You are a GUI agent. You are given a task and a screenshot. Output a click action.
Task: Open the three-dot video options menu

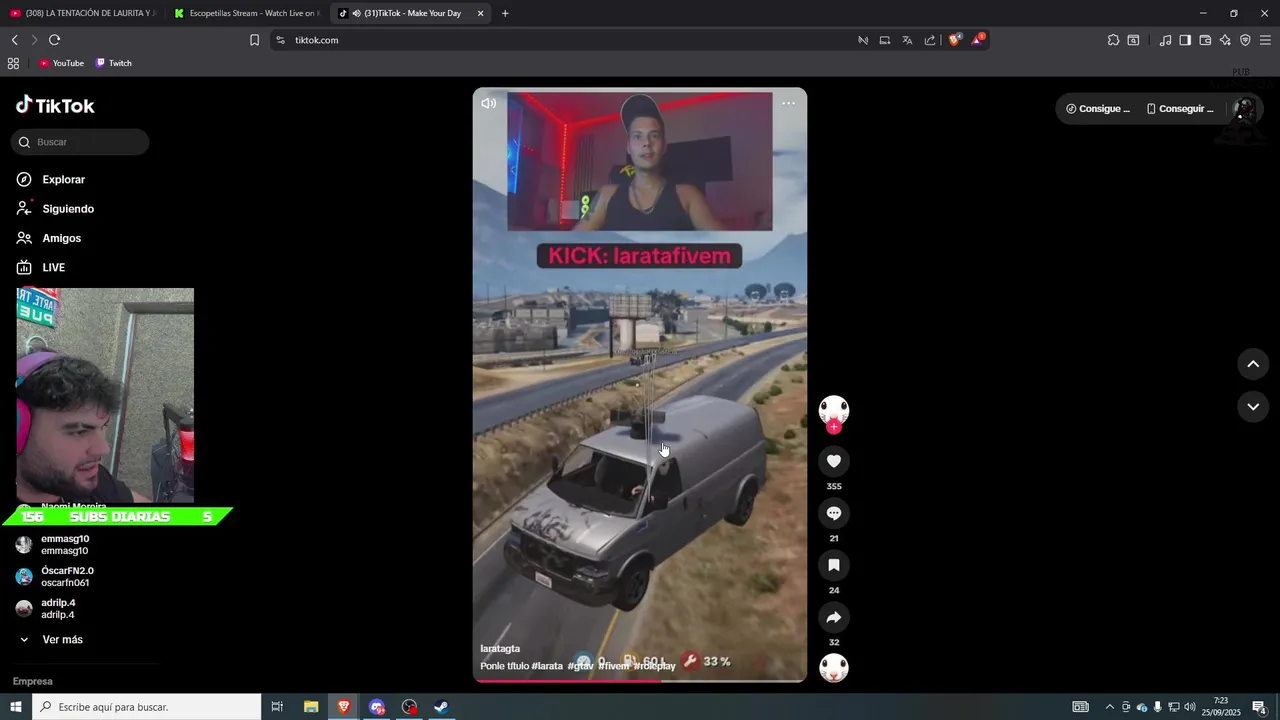point(788,103)
